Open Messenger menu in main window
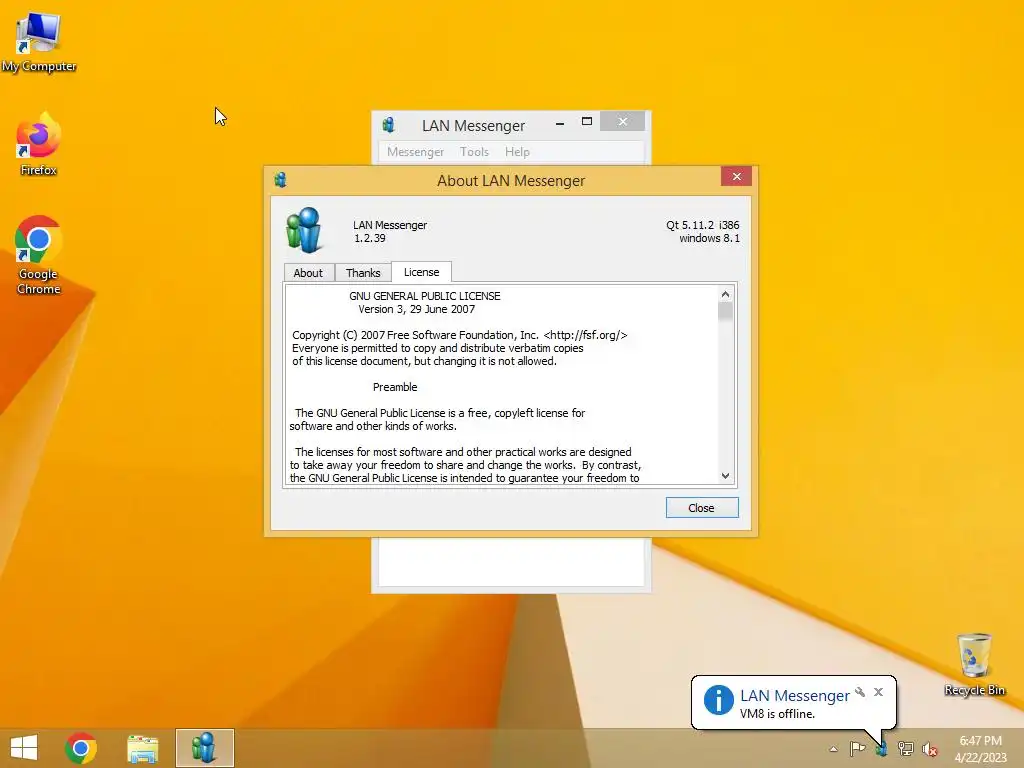 point(415,152)
